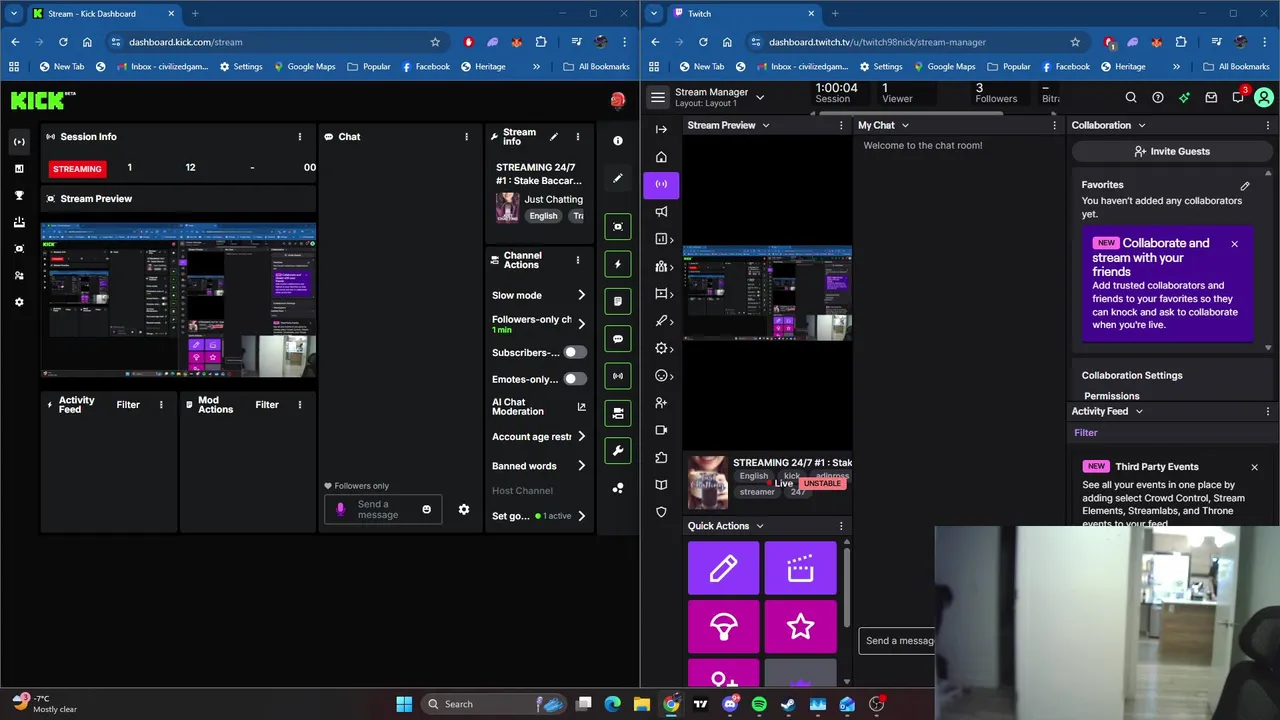Dismiss Third Party Events notice
The image size is (1280, 720).
[1254, 467]
